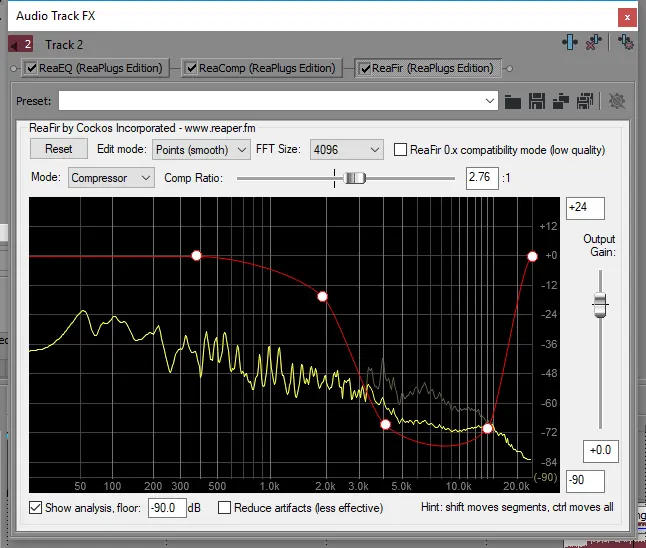Expand the FFT Size dropdown
Screen dimensions: 646x548
point(346,150)
